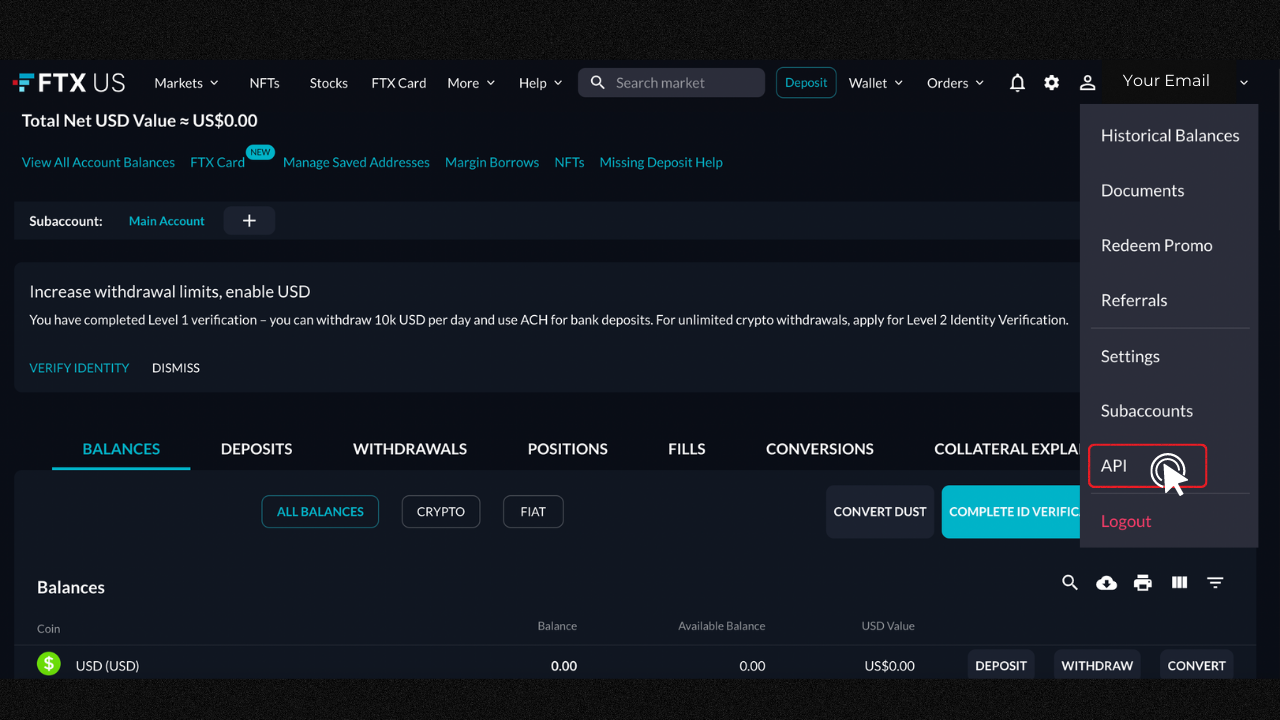Open Missing Deposit Help link
1280x720 pixels.
661,162
